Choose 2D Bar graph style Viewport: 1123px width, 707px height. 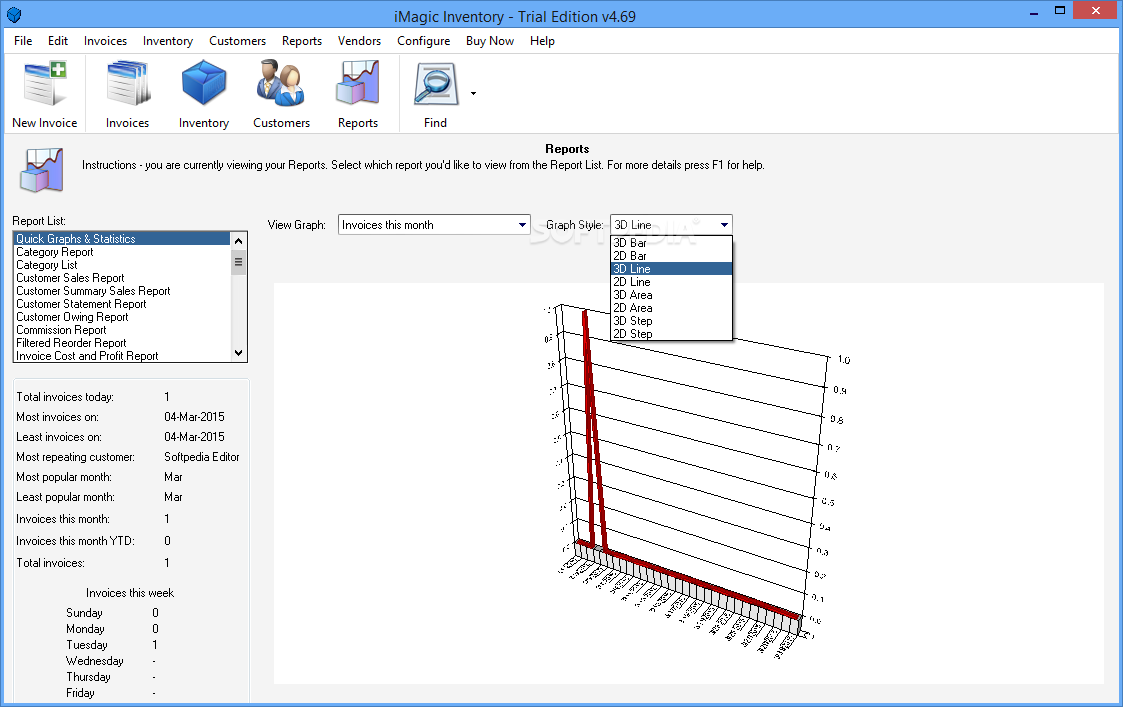671,256
